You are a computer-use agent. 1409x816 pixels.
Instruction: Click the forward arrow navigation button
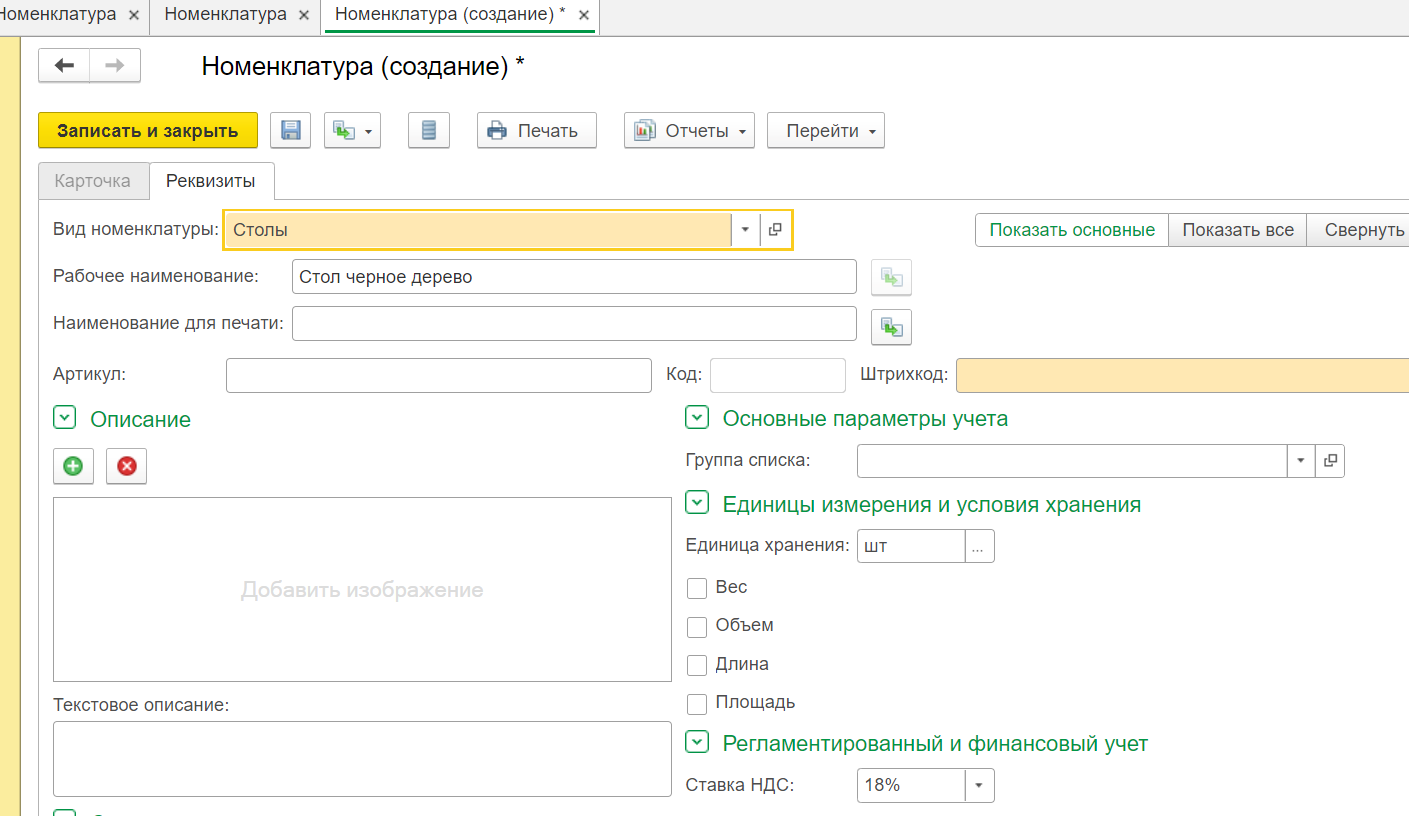pyautogui.click(x=115, y=66)
